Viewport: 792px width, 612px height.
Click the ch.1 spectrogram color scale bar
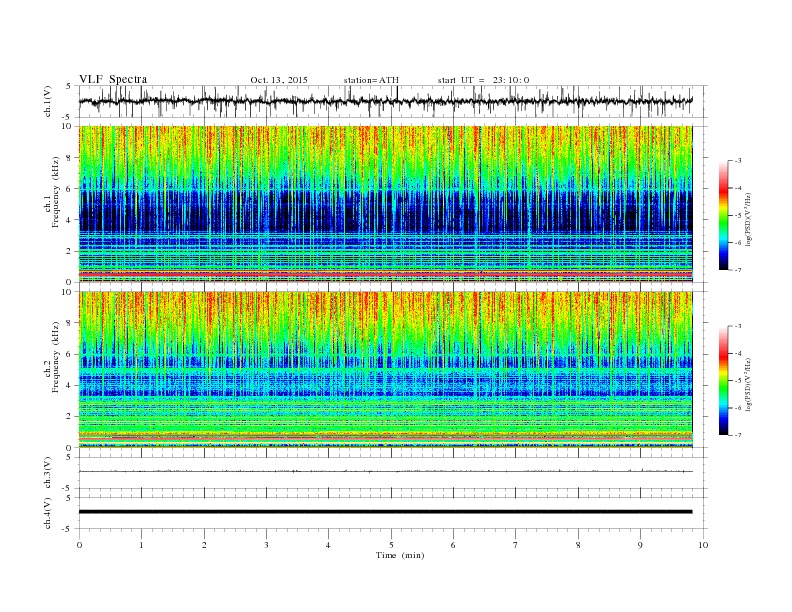tap(723, 215)
